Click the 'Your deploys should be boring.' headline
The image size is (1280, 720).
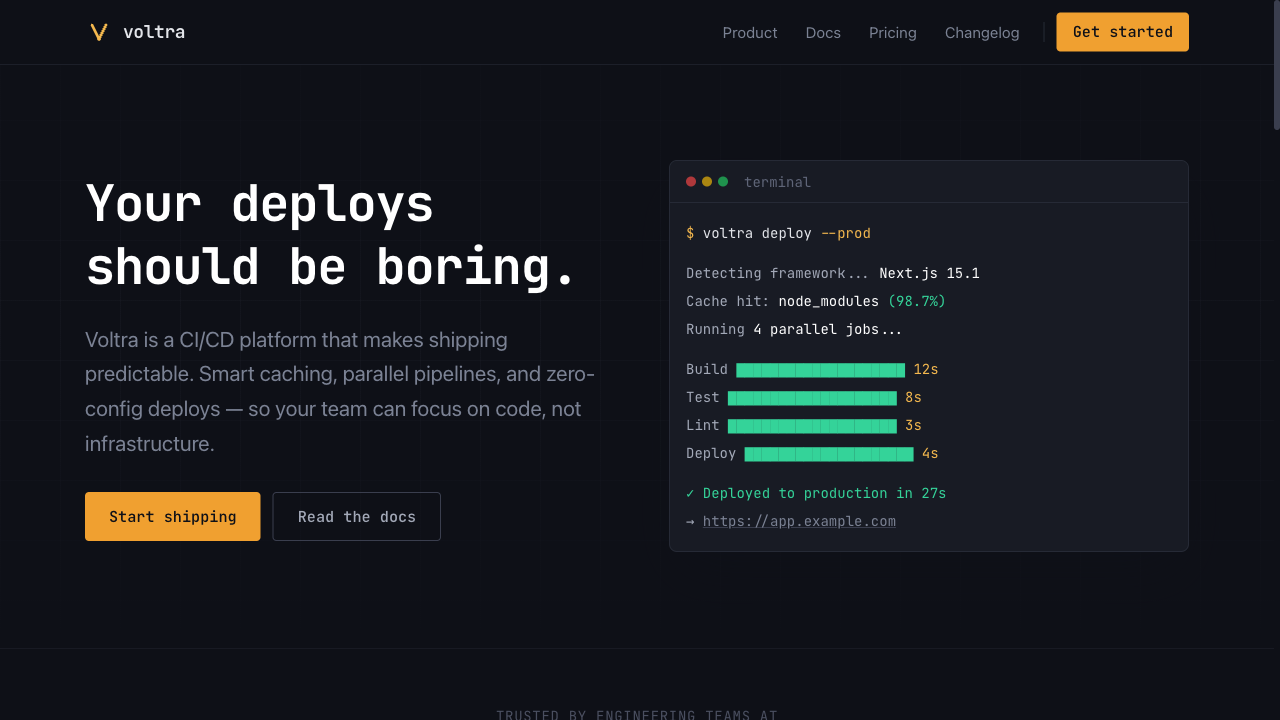pos(331,236)
